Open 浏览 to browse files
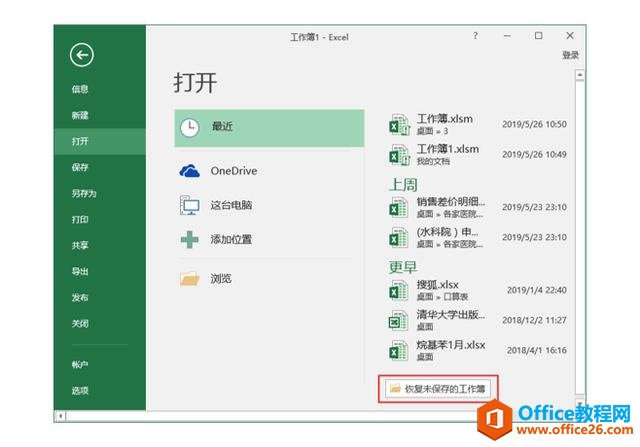 point(221,279)
